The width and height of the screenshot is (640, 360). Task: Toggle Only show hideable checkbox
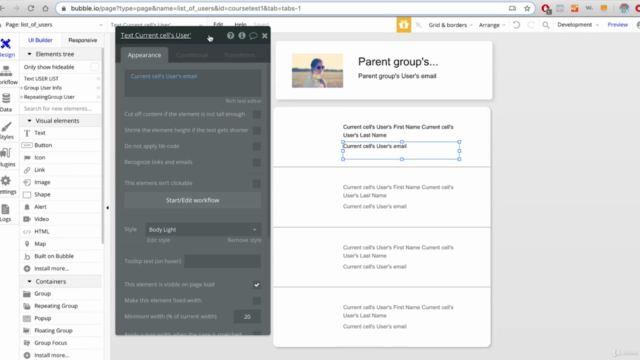(95, 67)
